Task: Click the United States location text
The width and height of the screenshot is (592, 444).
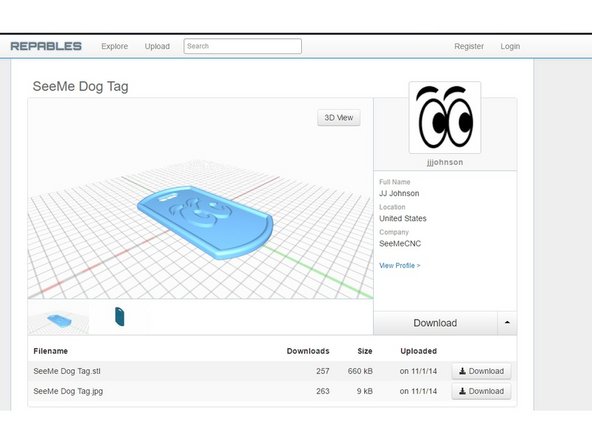Action: [403, 218]
